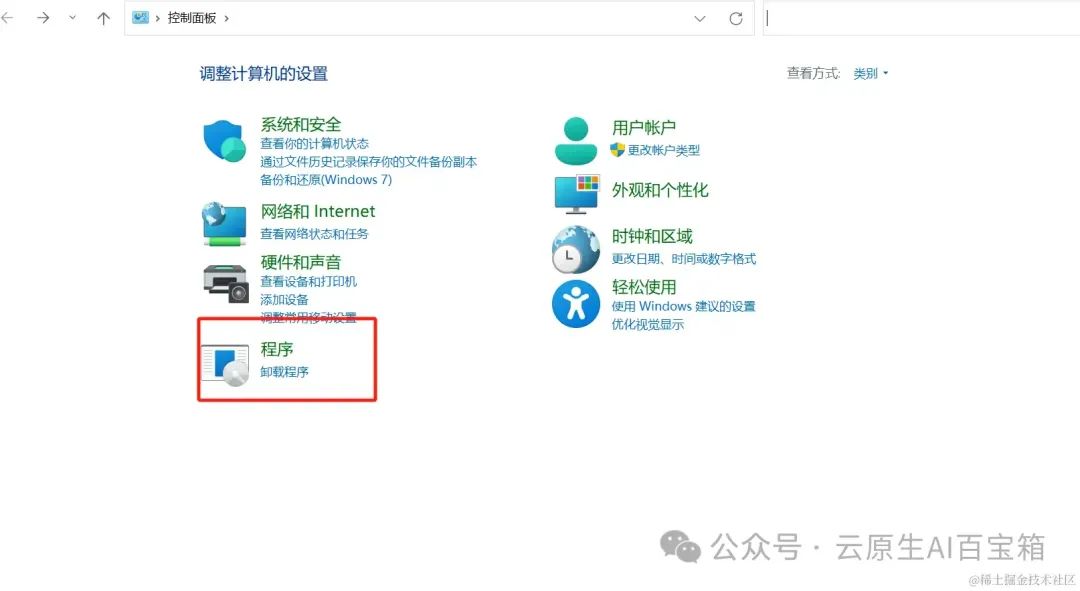1080x591 pixels.
Task: Click the Control Panel search box
Action: click(x=921, y=19)
